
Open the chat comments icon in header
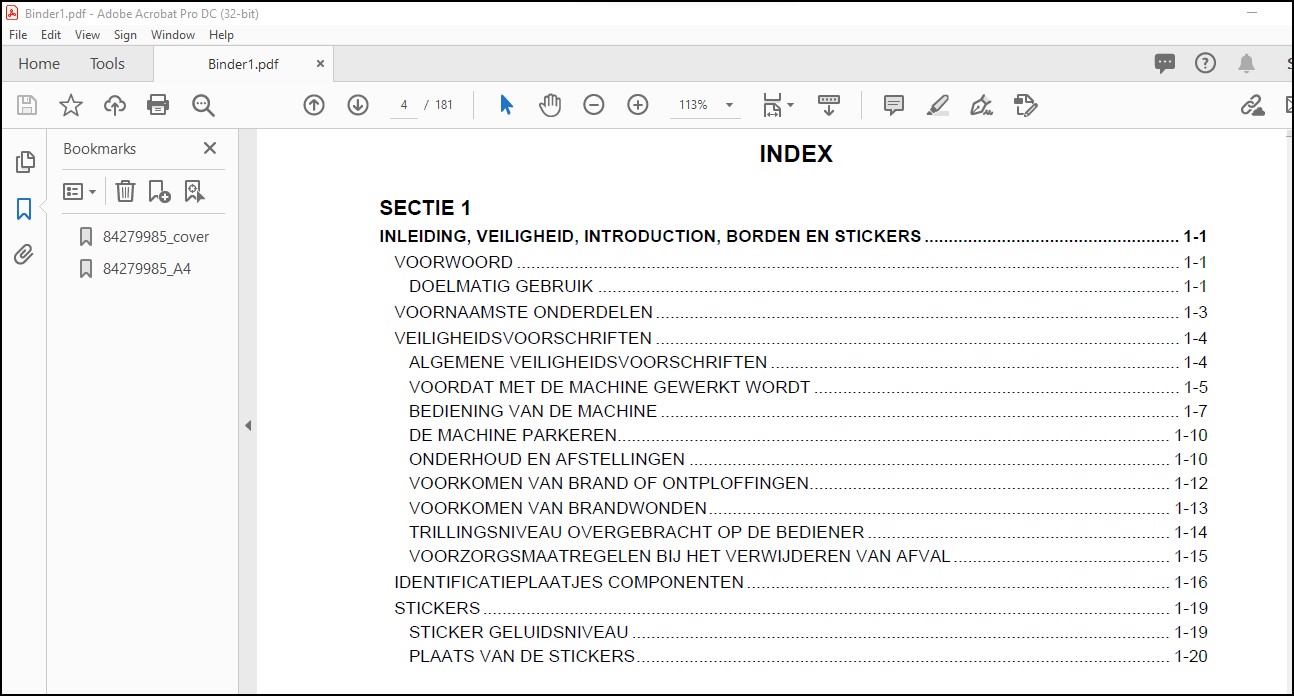click(1165, 63)
